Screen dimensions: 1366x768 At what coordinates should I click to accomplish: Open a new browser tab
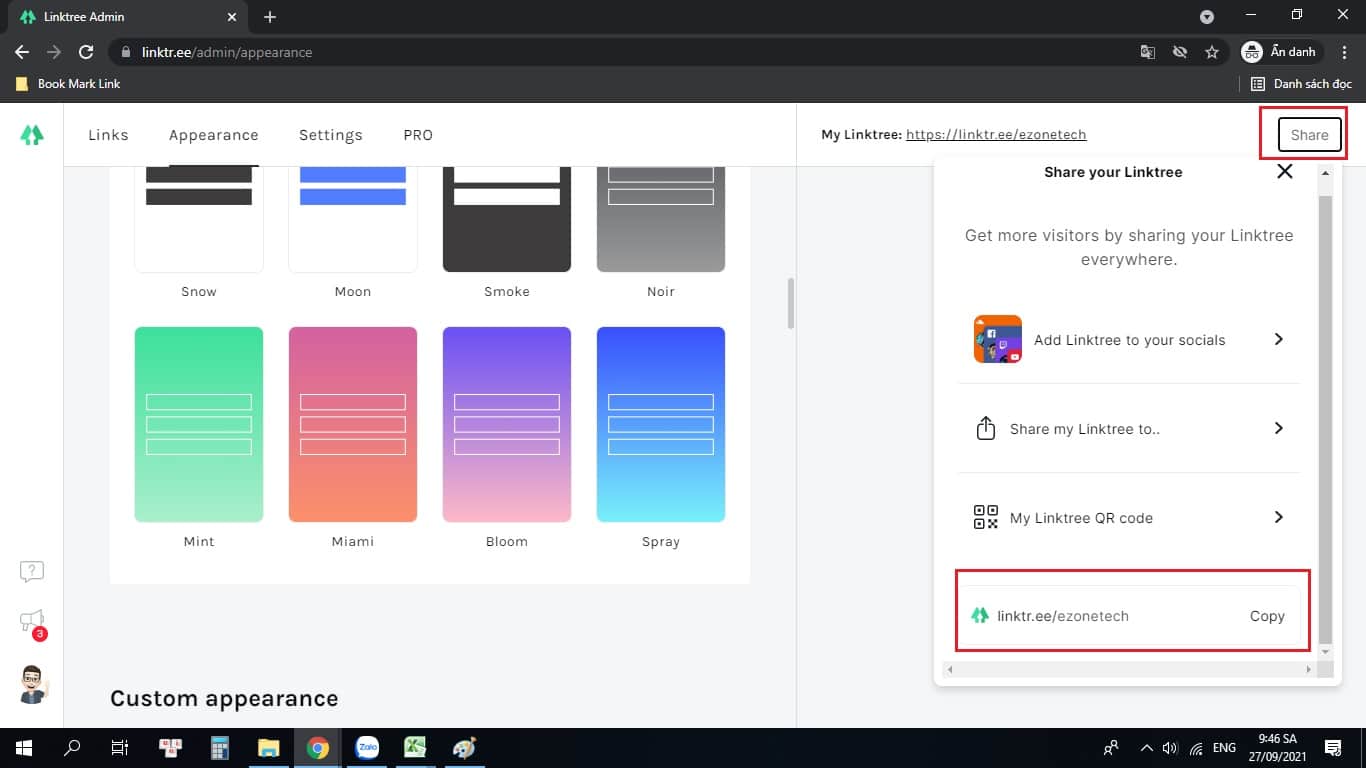270,17
